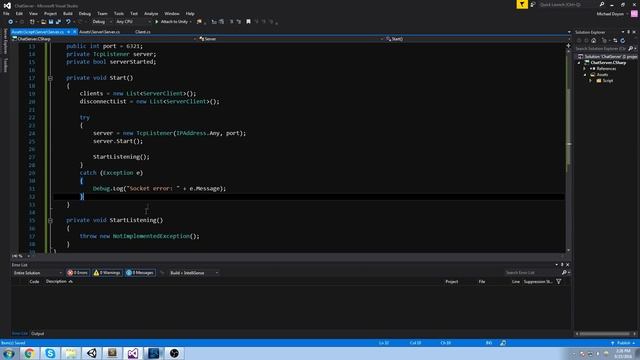
Task: Click the Quick Launch search magnifier icon
Action: [602, 4]
